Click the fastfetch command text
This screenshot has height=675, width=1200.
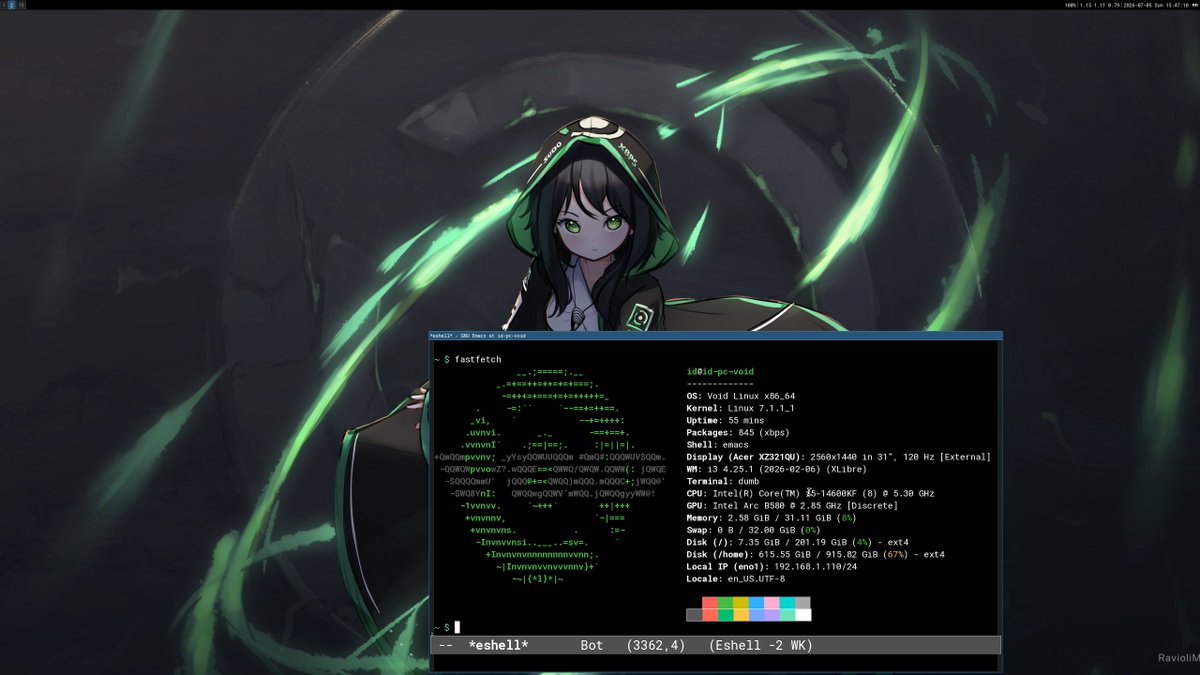[x=478, y=359]
